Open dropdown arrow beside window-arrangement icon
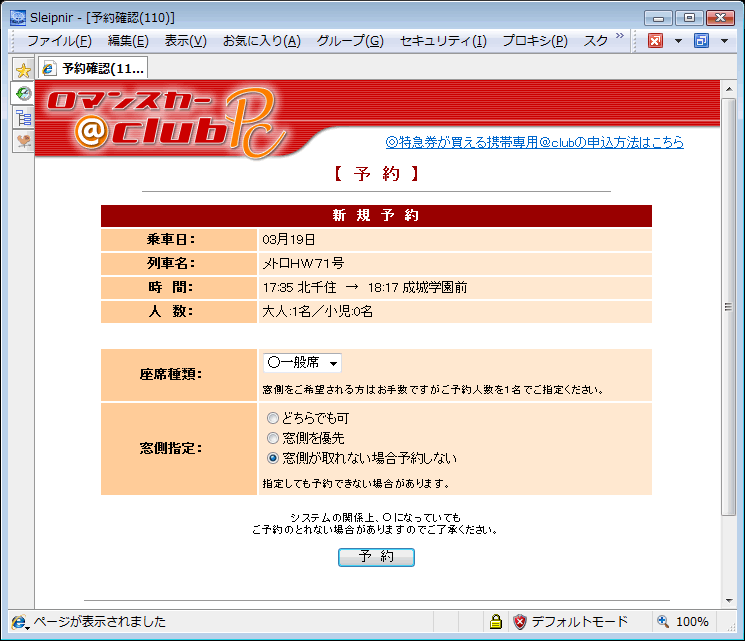 coord(724,41)
